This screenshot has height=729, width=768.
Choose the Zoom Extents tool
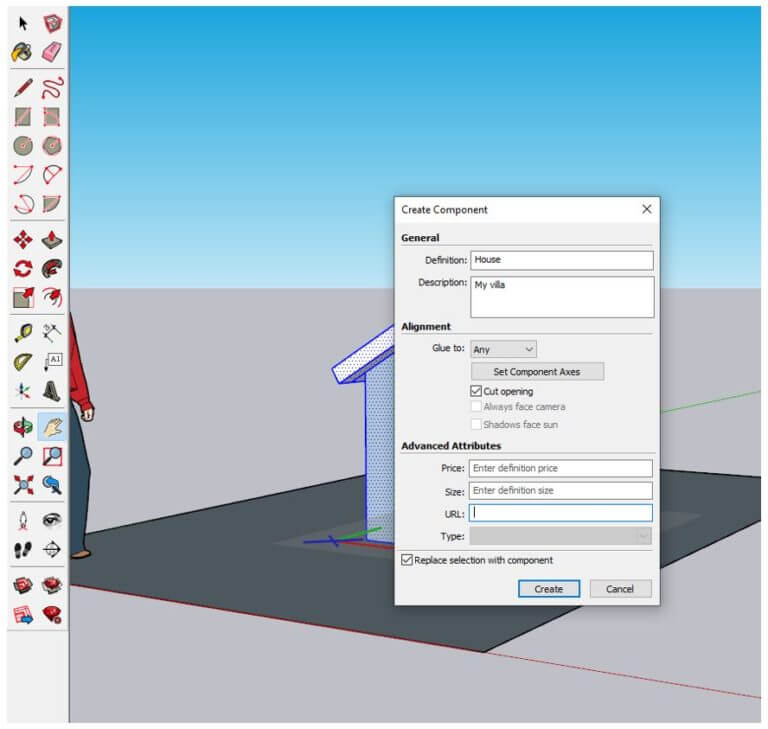[x=23, y=485]
